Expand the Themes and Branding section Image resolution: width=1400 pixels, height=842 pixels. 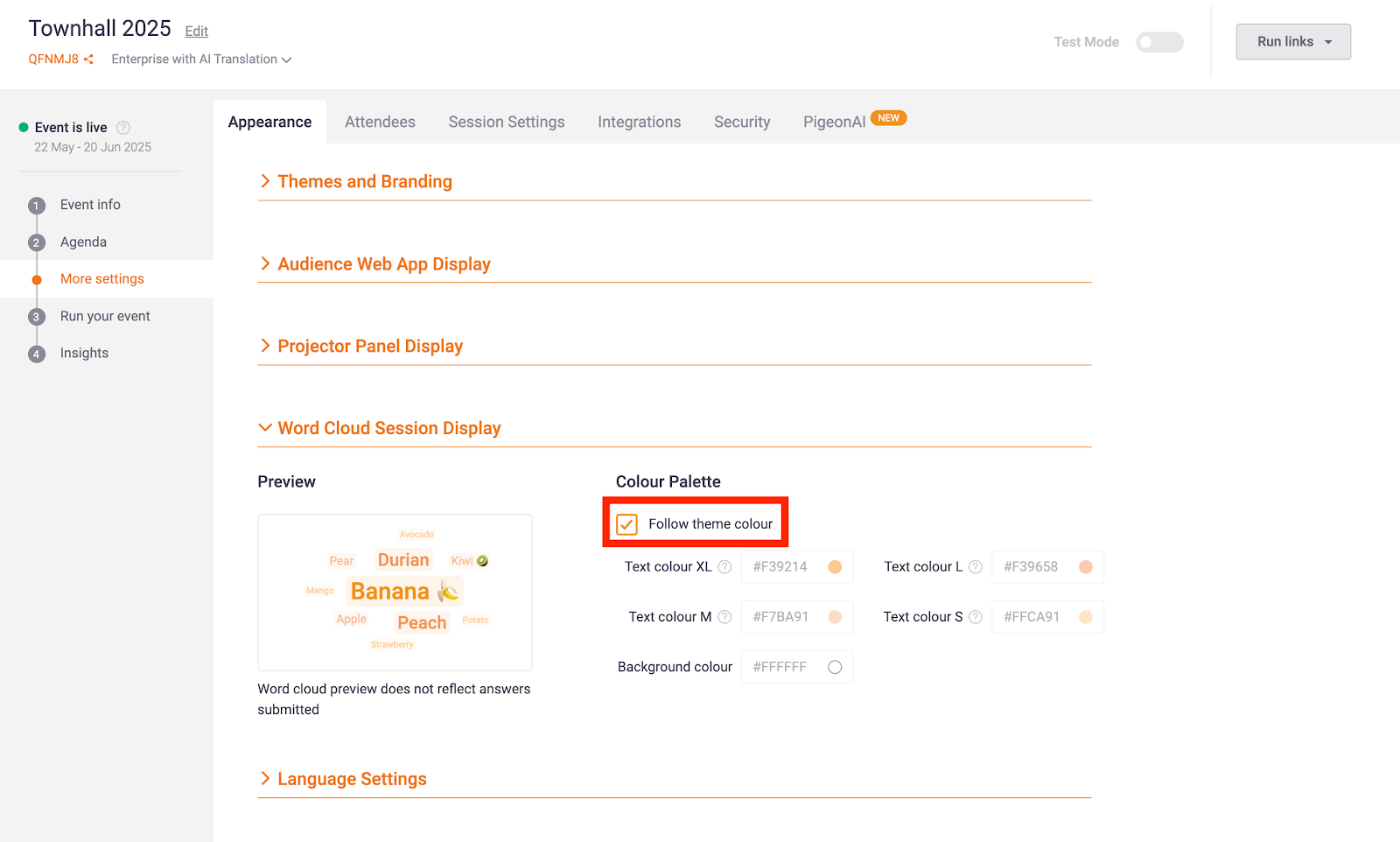[x=364, y=181]
